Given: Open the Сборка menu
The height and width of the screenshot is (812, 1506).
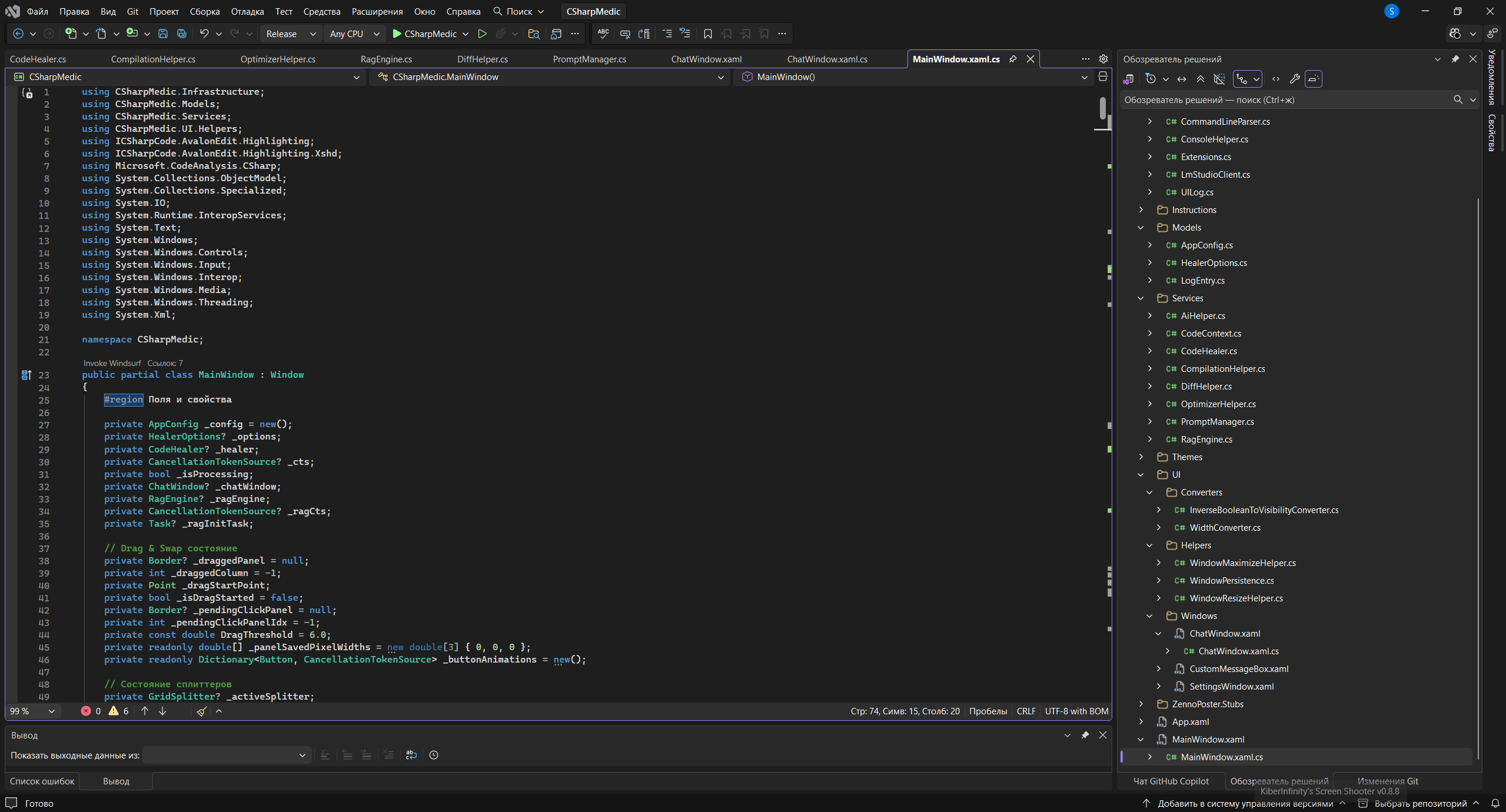Looking at the screenshot, I should 204,11.
